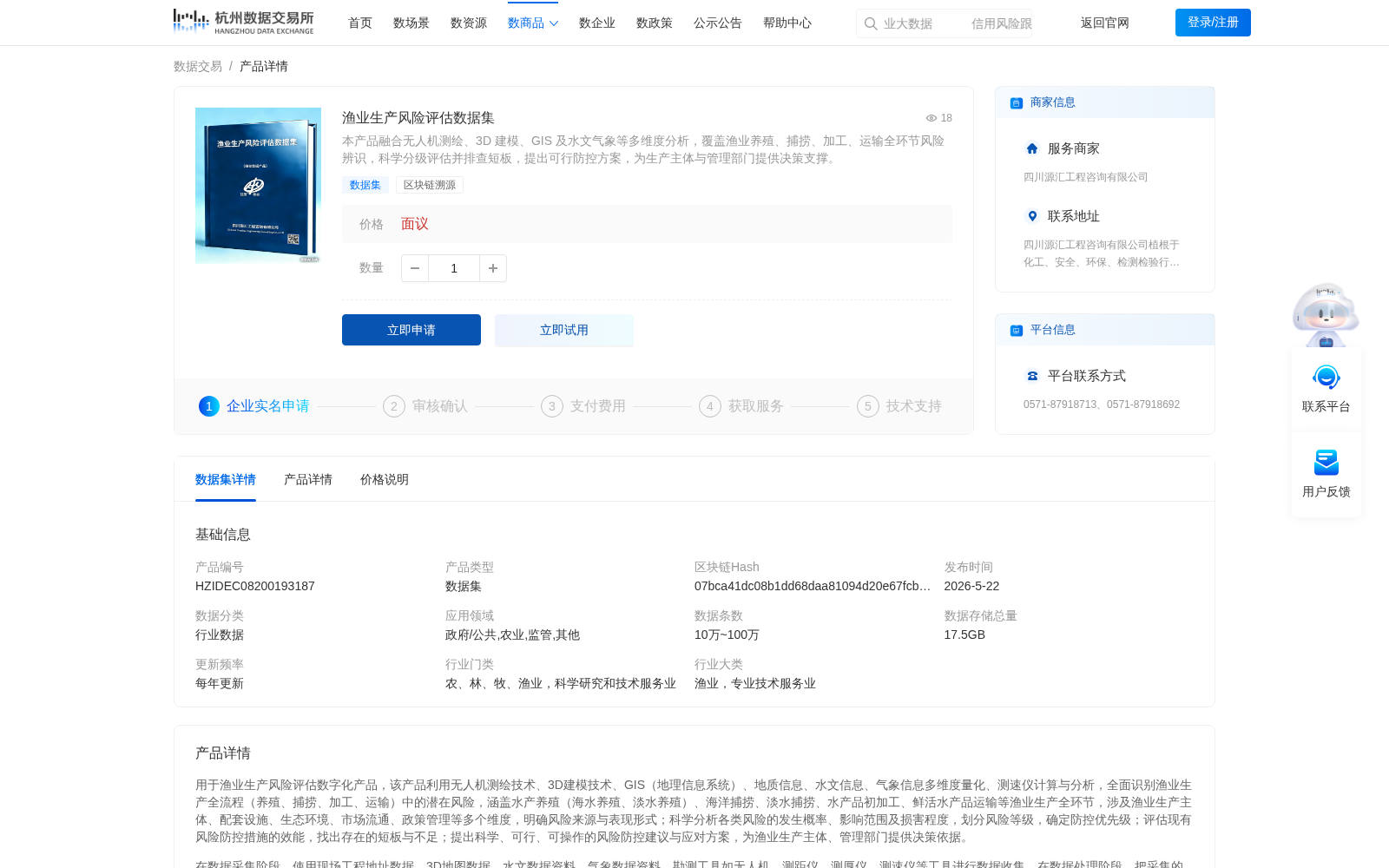This screenshot has width=1389, height=868.
Task: Click the 区块链溯源 tag
Action: coord(430,185)
